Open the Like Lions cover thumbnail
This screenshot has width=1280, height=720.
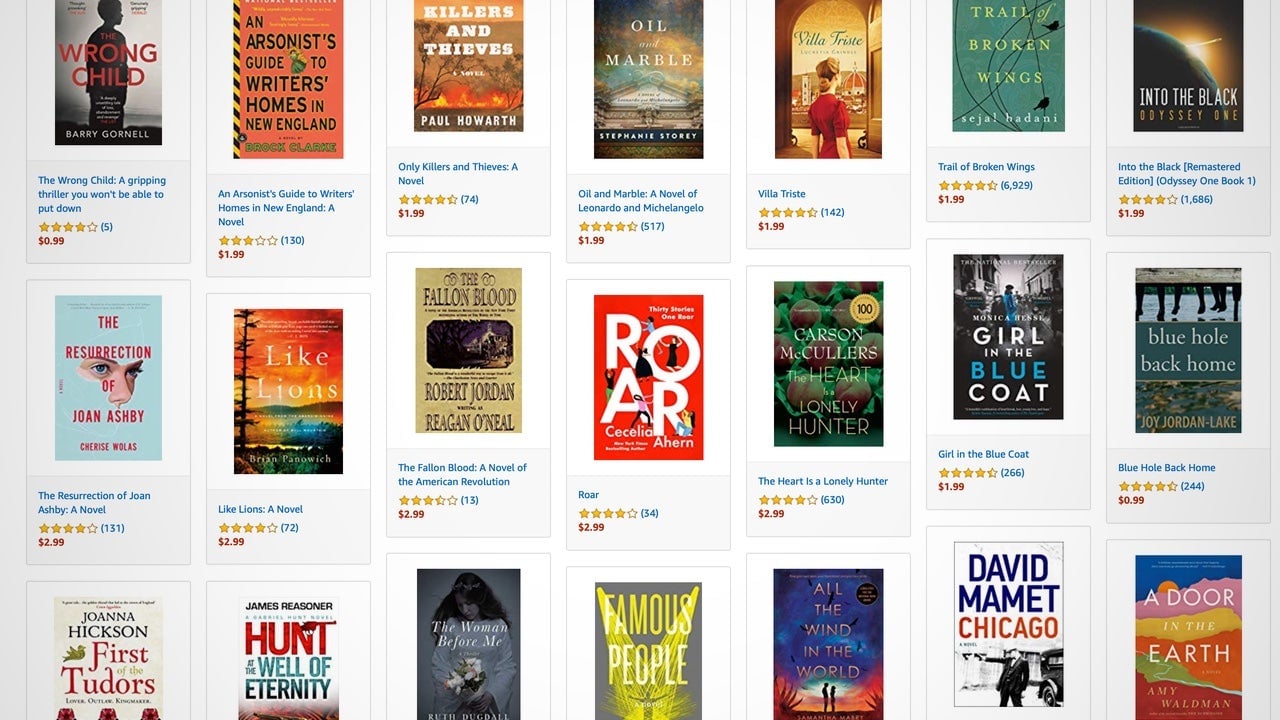pos(288,391)
